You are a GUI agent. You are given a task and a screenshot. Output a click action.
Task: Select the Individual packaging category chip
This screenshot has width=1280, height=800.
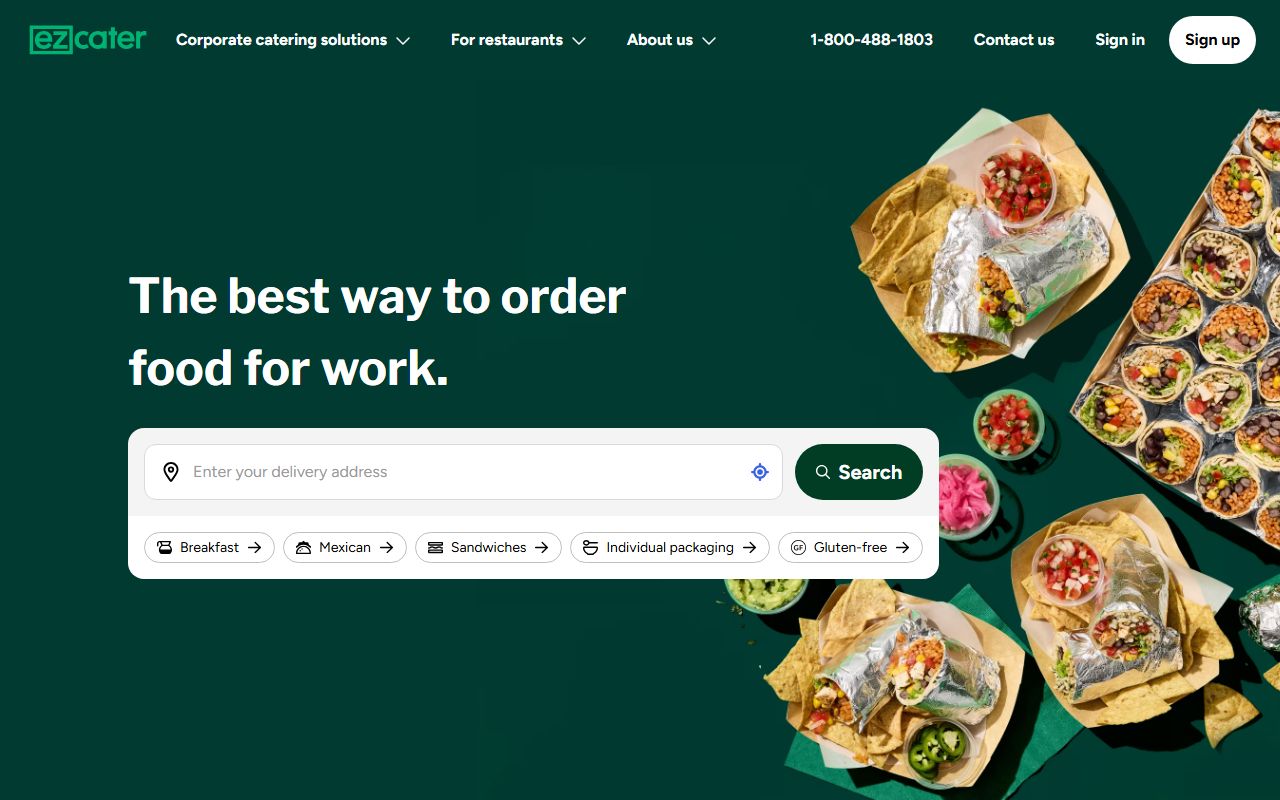[670, 547]
